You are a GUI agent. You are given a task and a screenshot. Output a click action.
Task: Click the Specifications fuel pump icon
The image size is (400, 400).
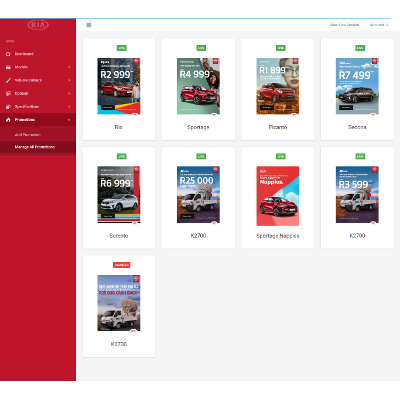pyautogui.click(x=8, y=107)
